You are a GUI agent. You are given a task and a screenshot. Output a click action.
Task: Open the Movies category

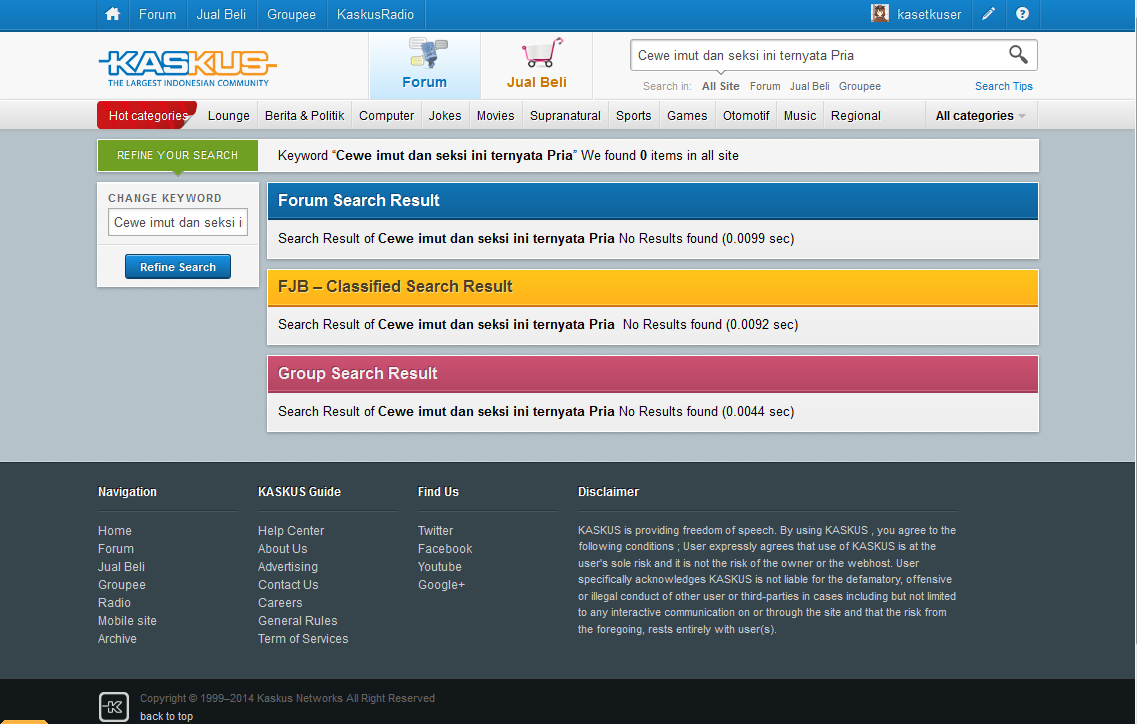coord(495,115)
